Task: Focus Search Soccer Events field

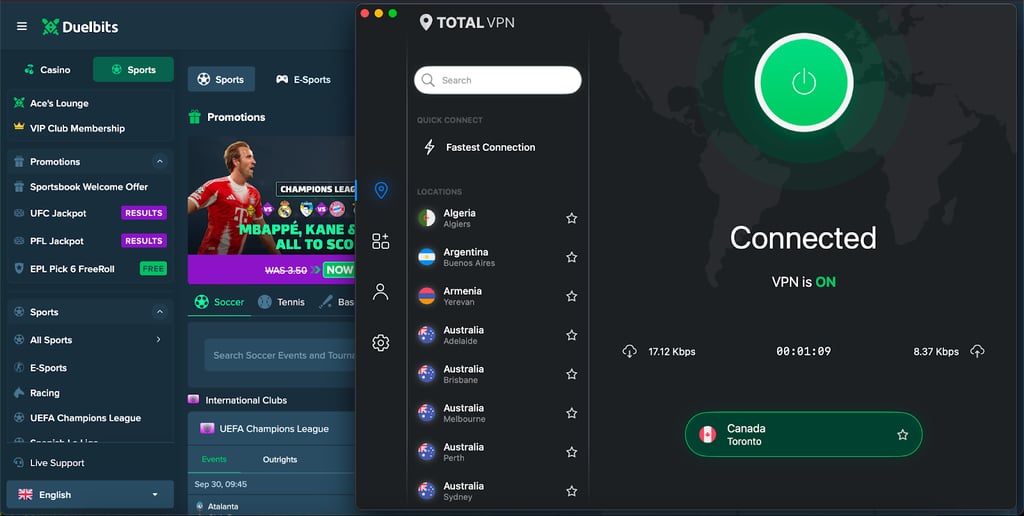Action: [280, 355]
